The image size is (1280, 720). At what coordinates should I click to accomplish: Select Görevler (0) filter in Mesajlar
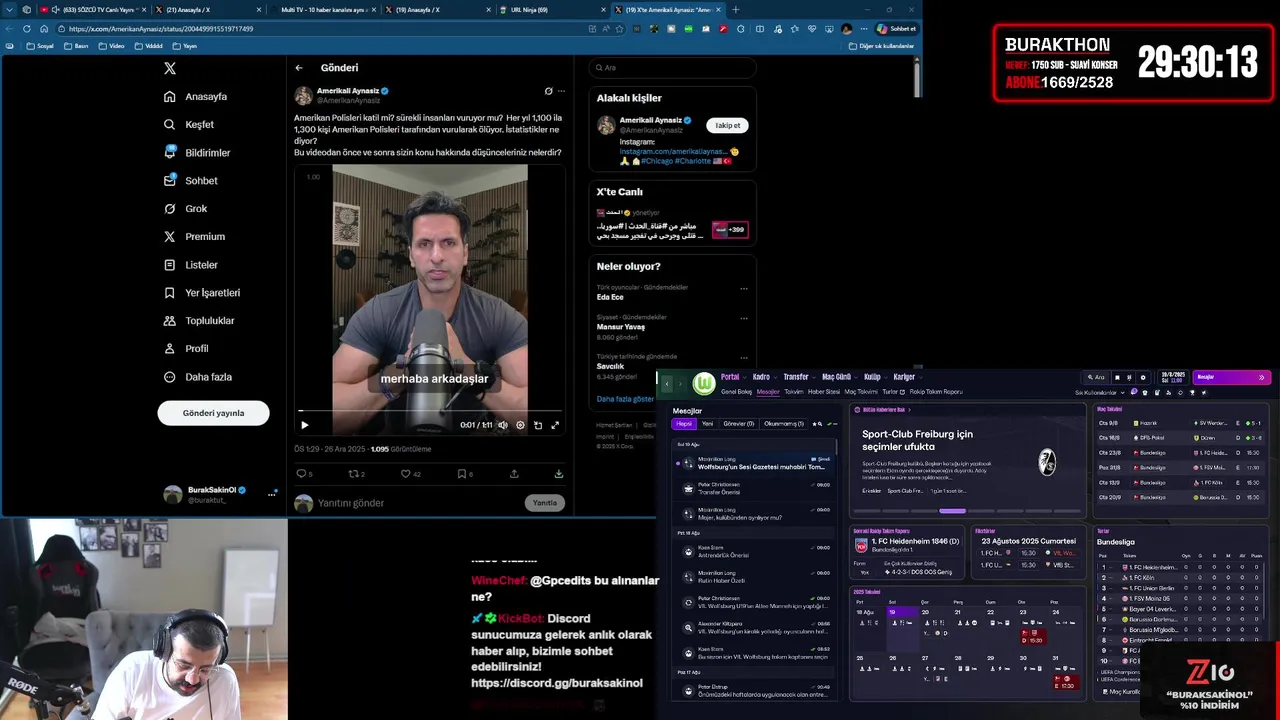click(x=738, y=424)
